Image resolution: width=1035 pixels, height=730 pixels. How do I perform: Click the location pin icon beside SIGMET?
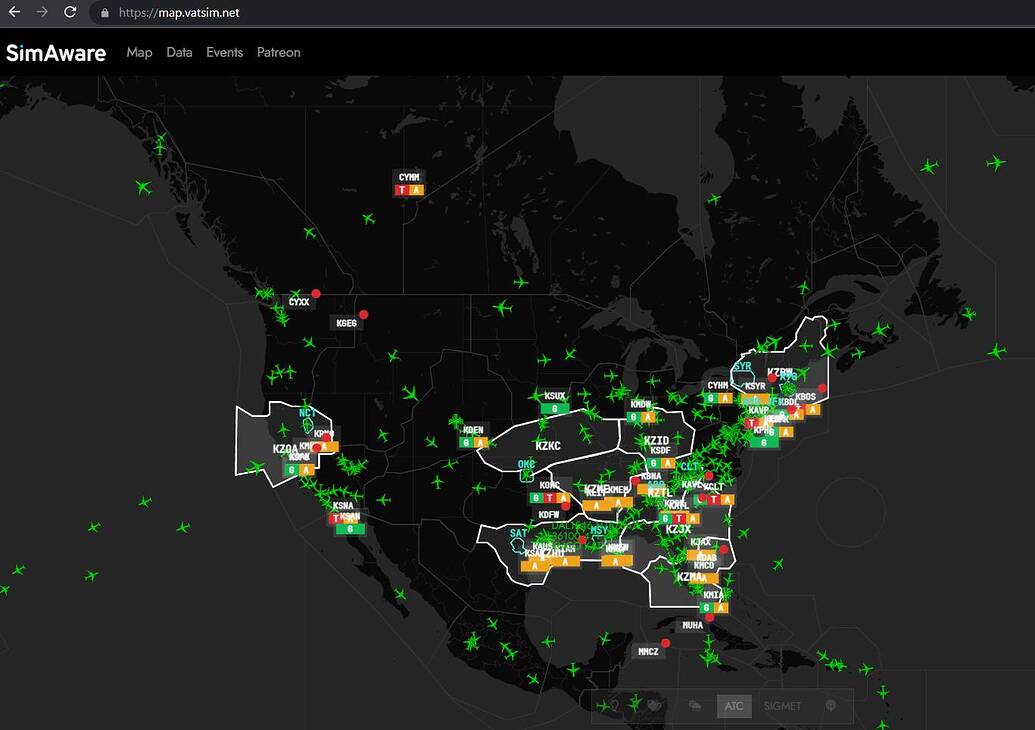point(831,705)
